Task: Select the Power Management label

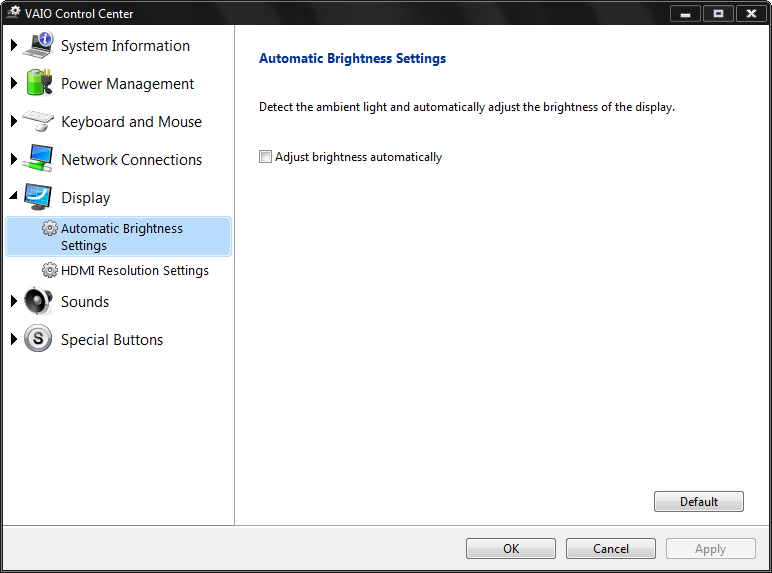Action: click(127, 84)
